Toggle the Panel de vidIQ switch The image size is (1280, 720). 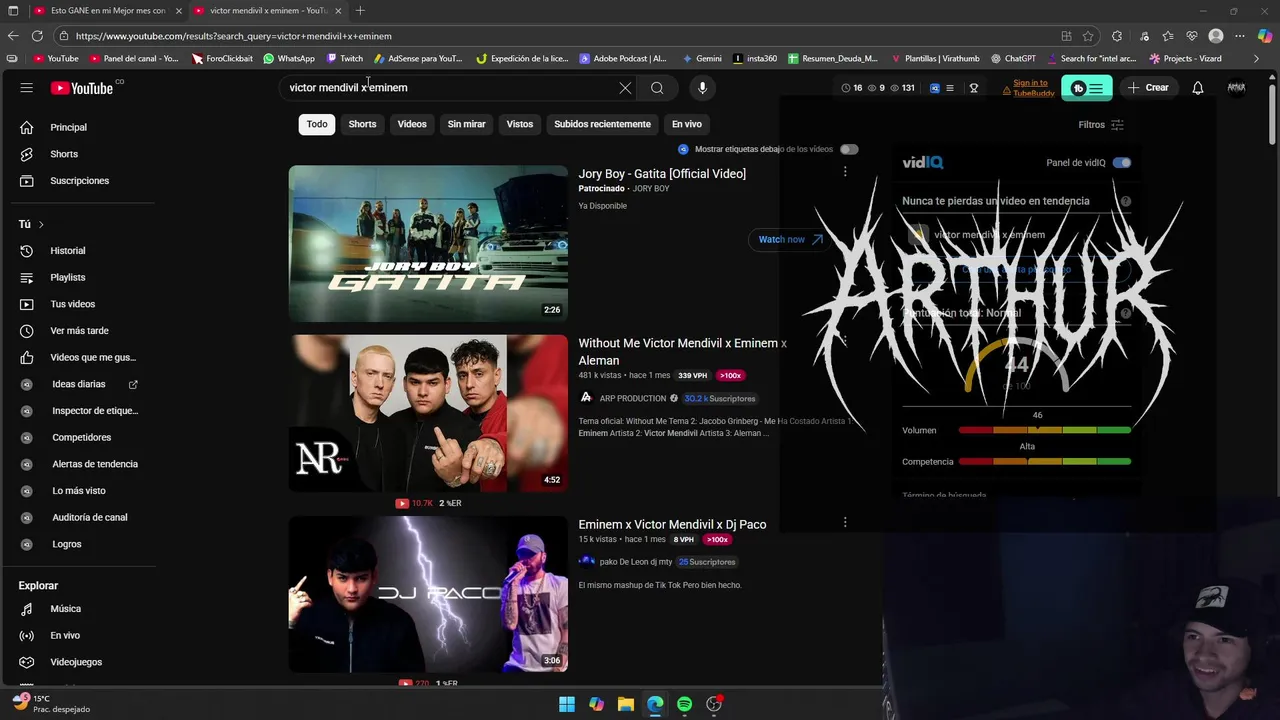1121,163
